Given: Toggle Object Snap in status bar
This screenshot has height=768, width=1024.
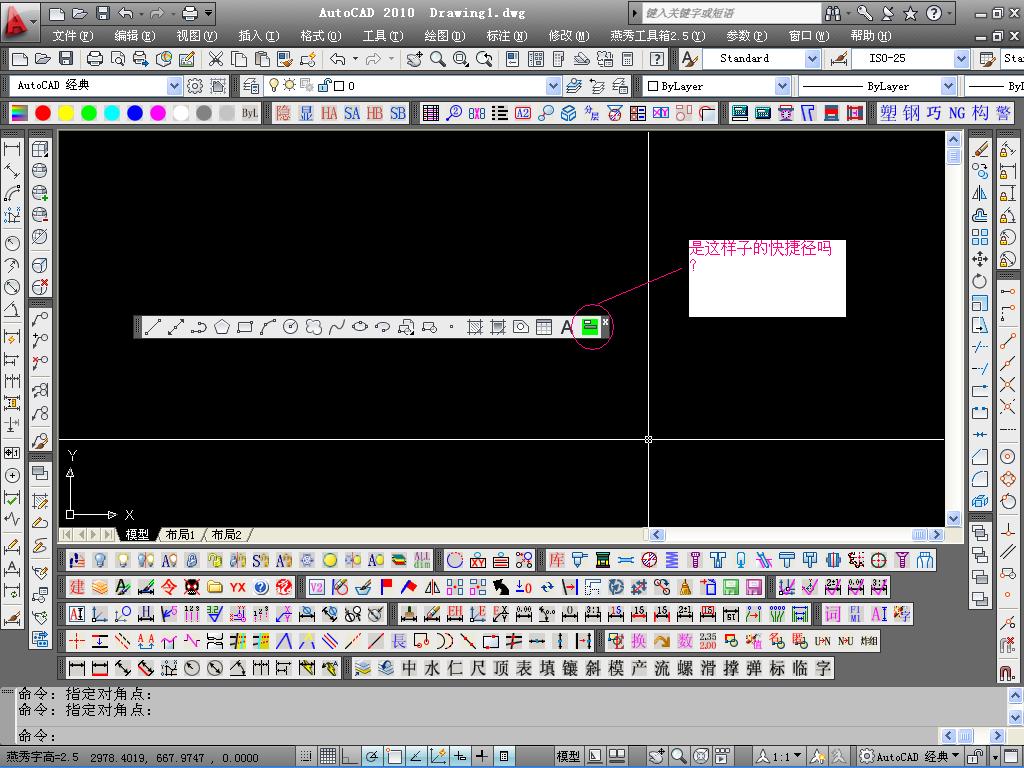Looking at the screenshot, I should point(394,756).
